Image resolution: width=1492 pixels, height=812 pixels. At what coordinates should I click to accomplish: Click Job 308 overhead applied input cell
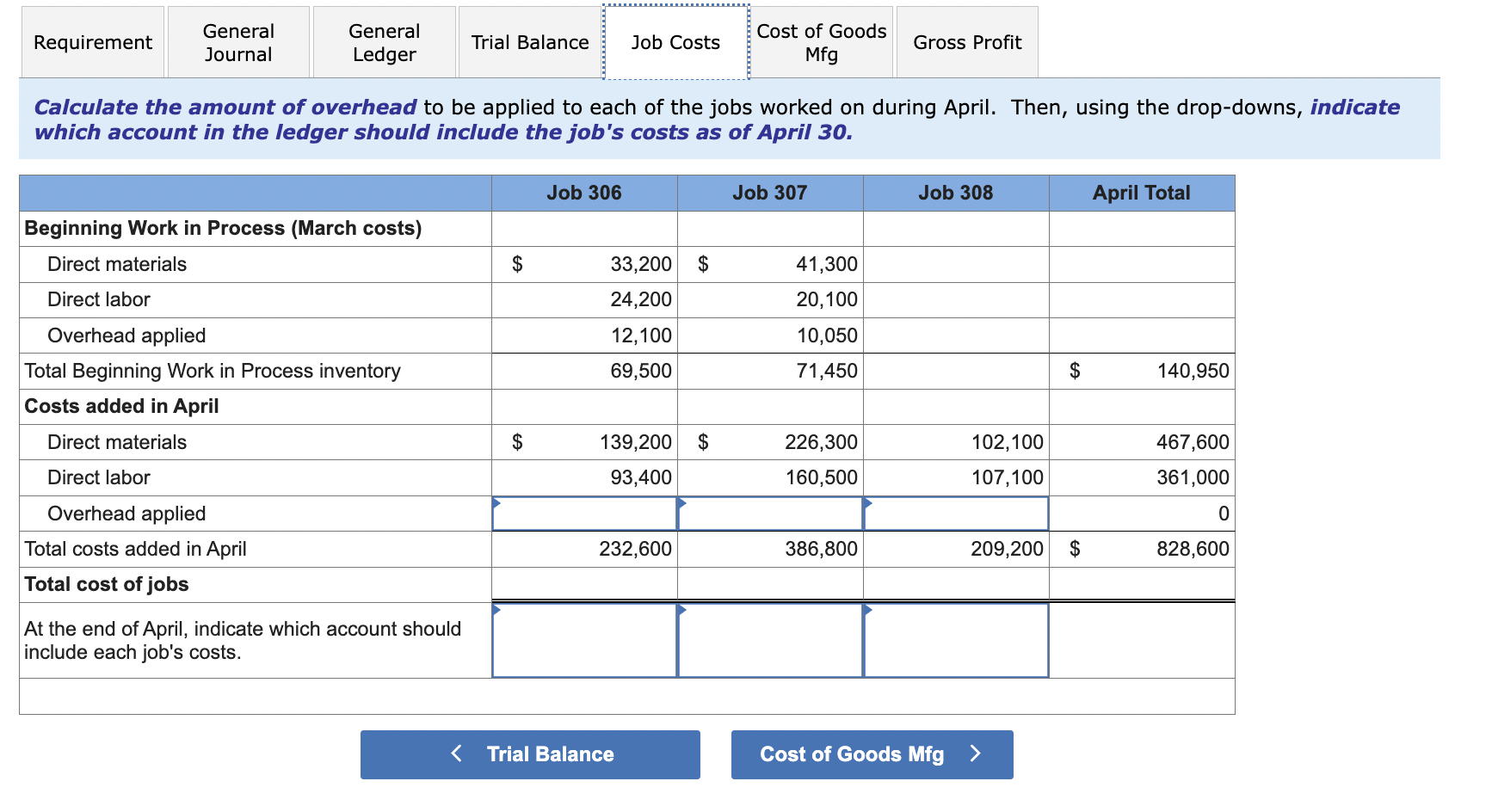[x=955, y=513]
